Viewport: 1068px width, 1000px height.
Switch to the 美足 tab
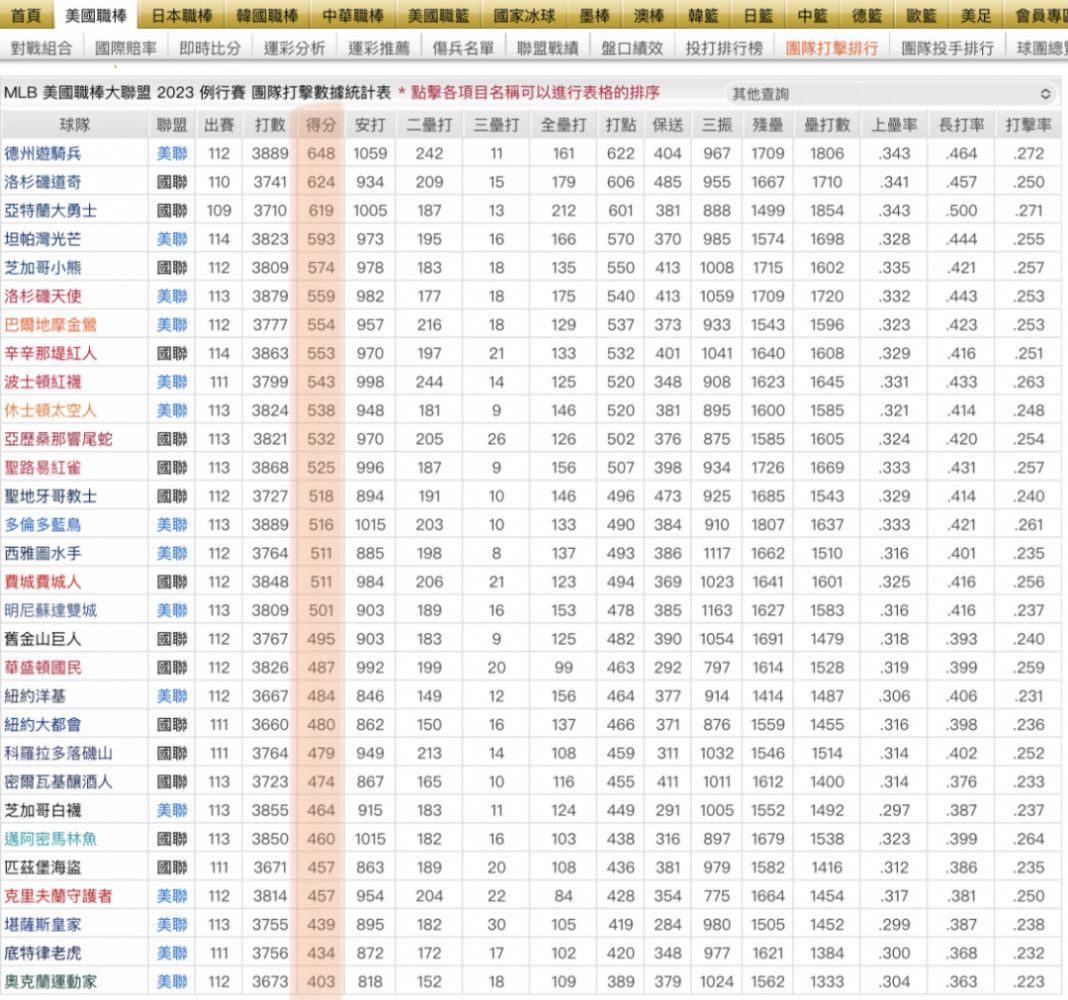click(976, 15)
